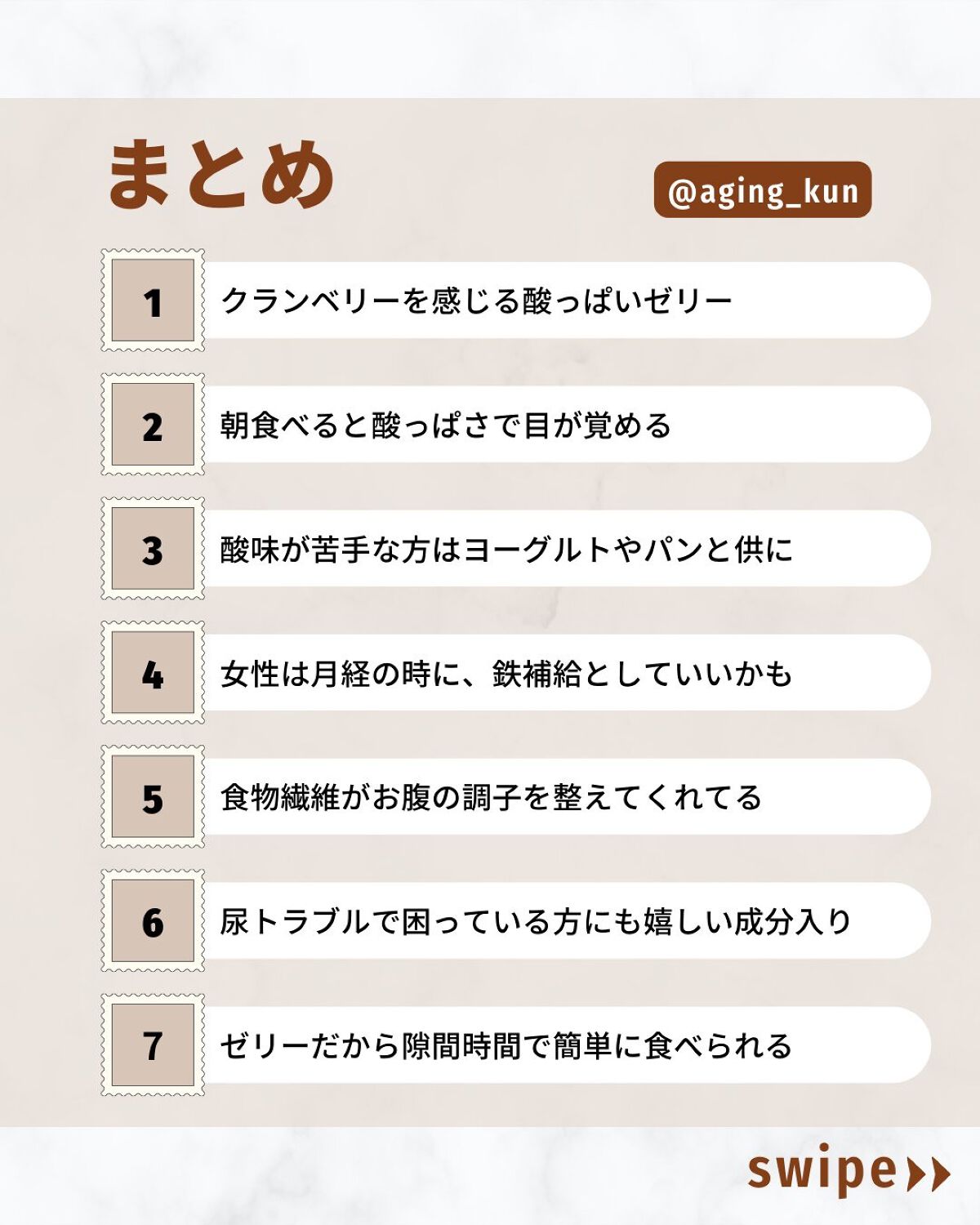Select the 女性は月経の時に、鉄補給 row
This screenshot has width=980, height=1225.
(563, 673)
